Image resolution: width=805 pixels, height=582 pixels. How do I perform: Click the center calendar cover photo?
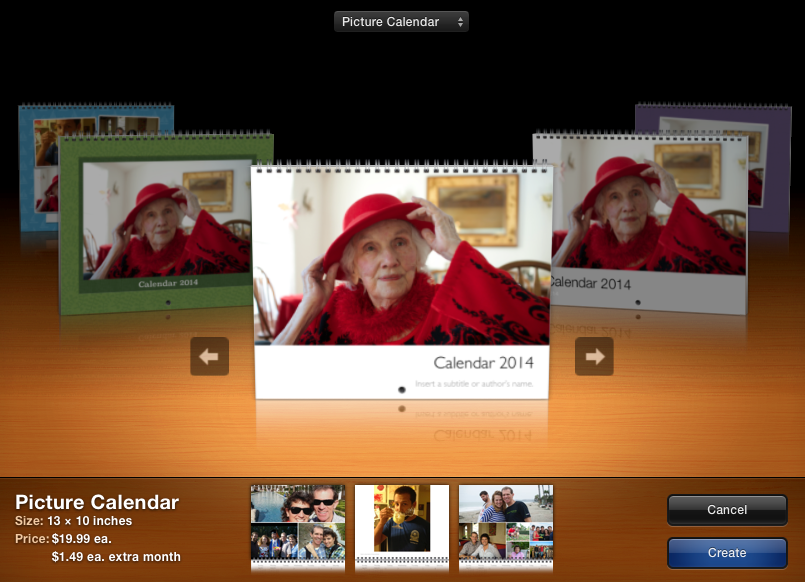click(x=401, y=260)
